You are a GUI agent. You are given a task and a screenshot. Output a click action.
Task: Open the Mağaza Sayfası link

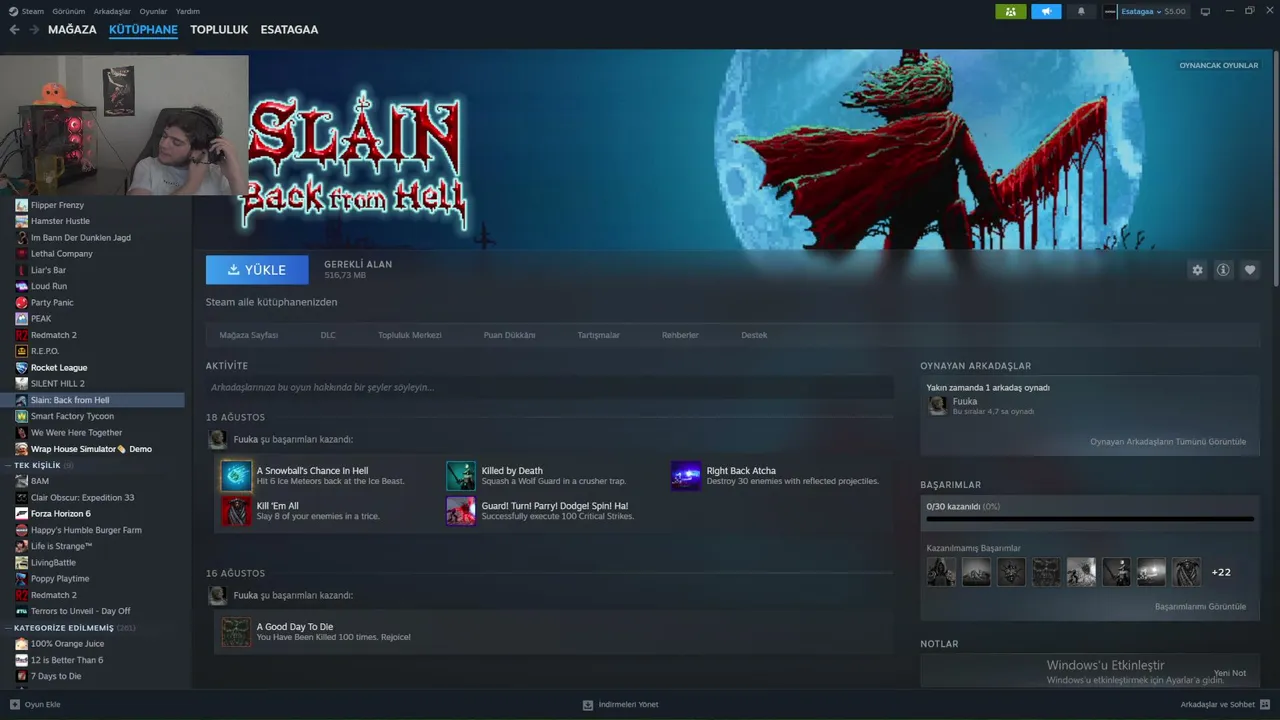(249, 335)
